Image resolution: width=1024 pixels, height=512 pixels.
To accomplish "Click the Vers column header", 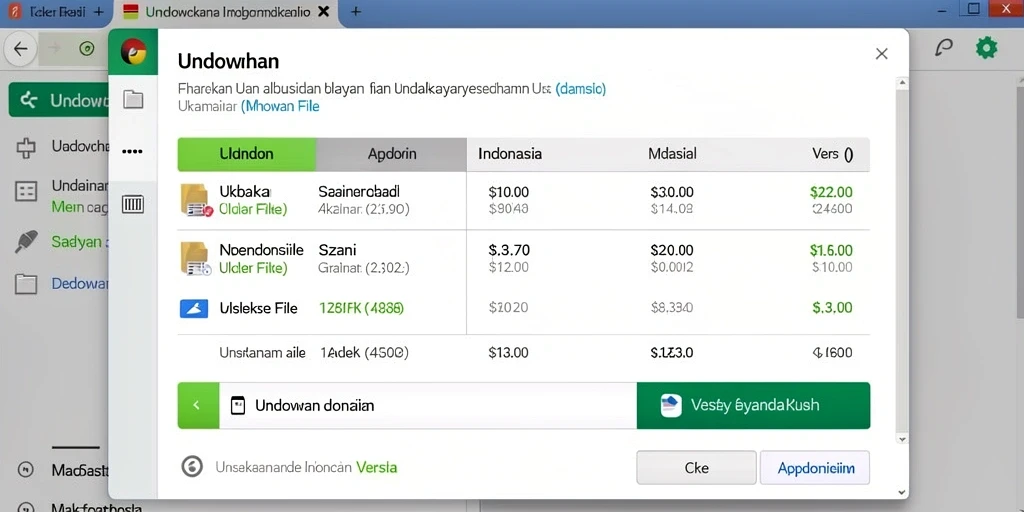I will coord(832,154).
